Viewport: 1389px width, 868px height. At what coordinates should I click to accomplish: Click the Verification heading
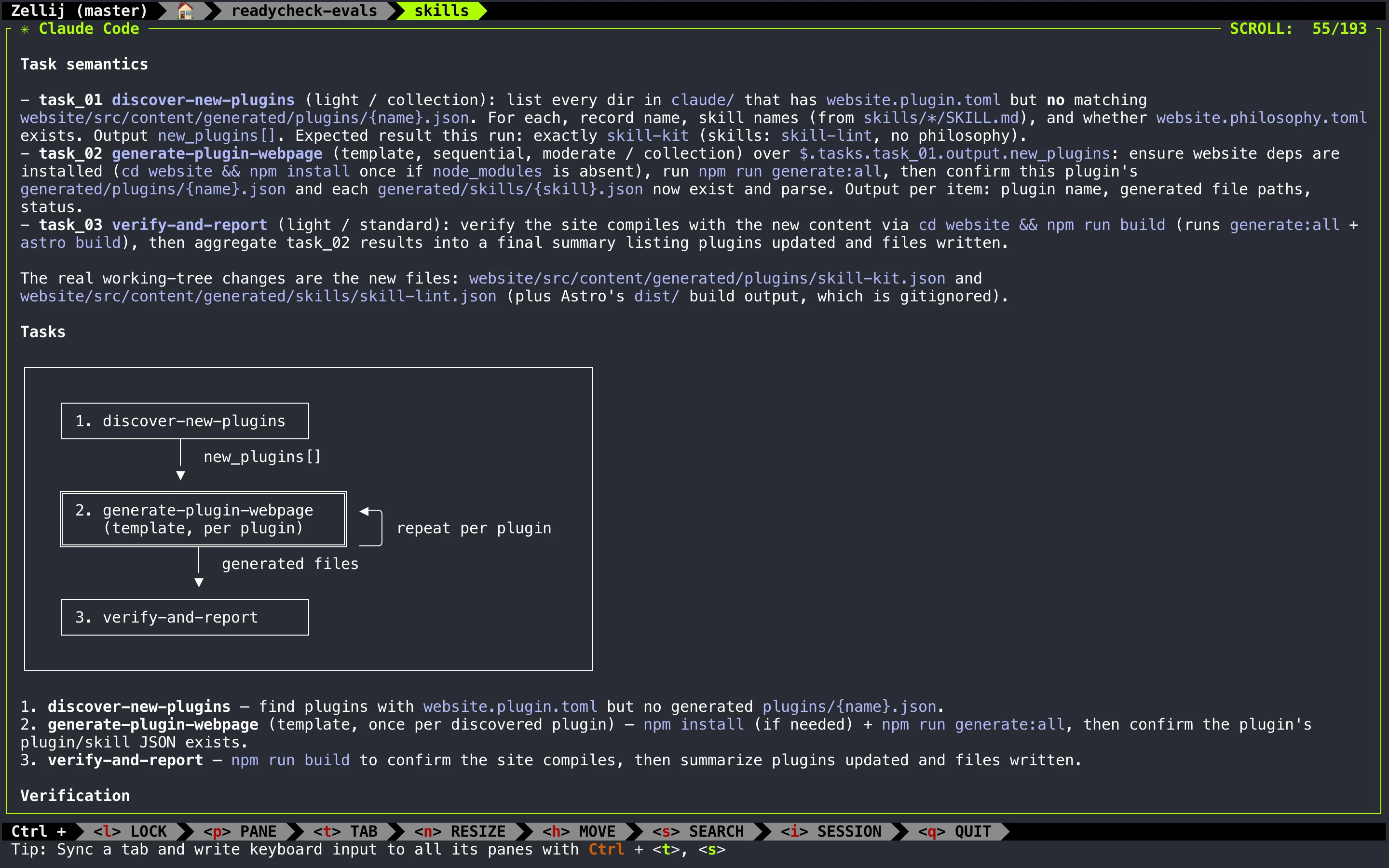pyautogui.click(x=75, y=796)
